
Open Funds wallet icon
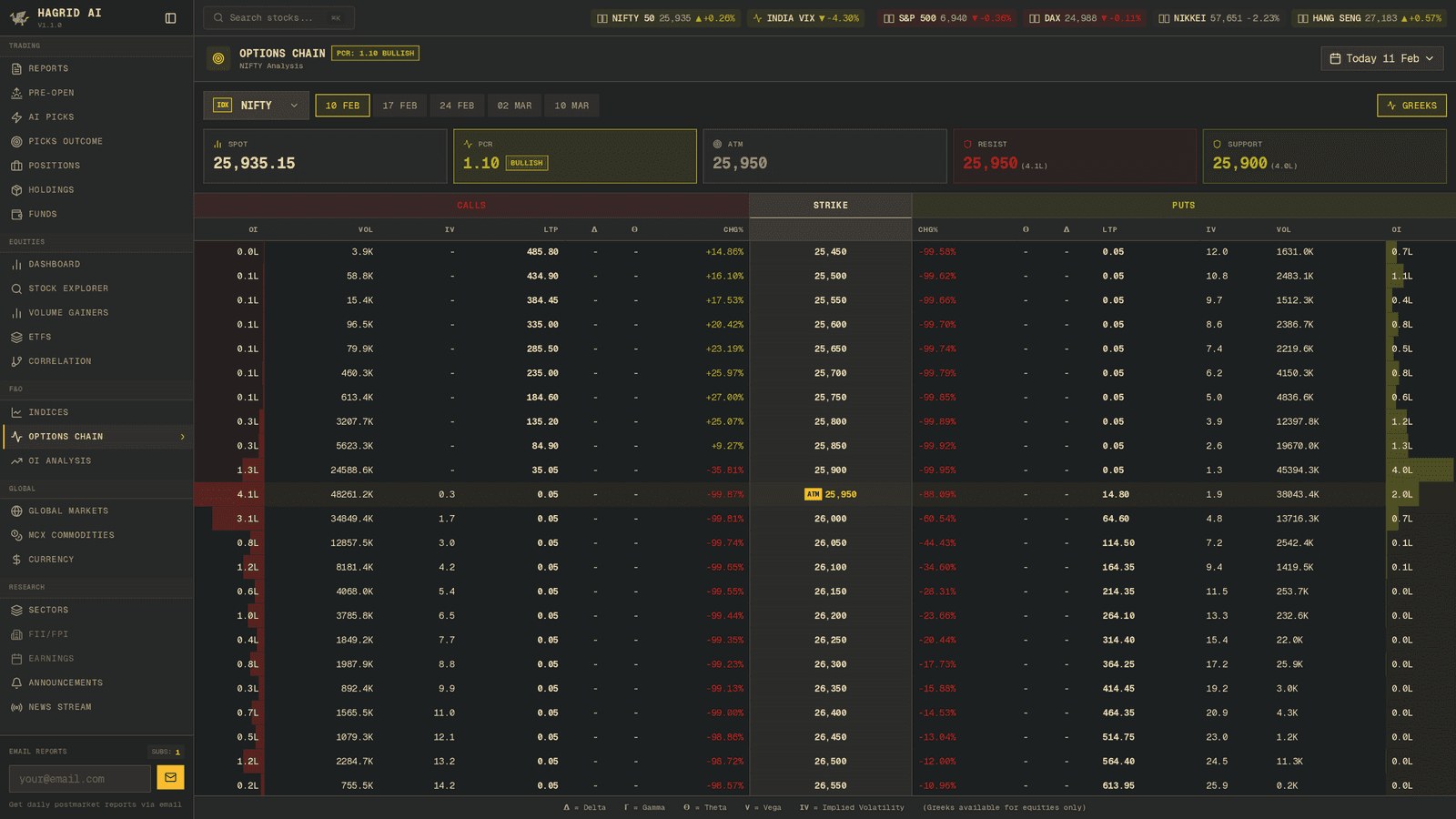pos(16,214)
